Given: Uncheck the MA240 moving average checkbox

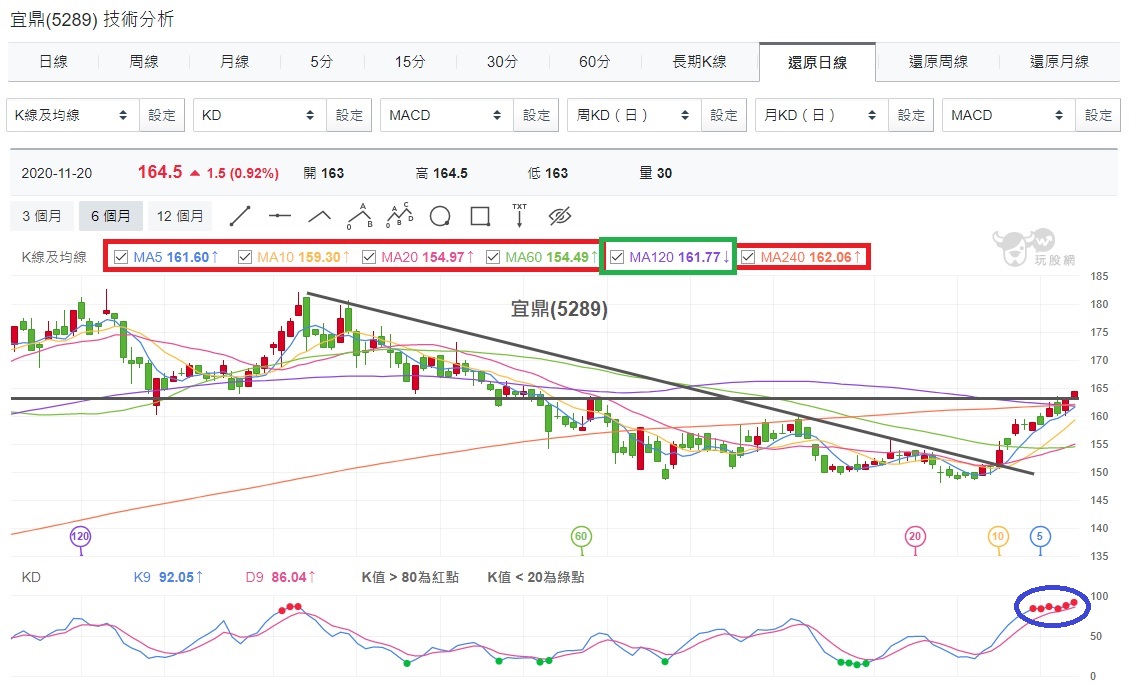Looking at the screenshot, I should point(748,257).
